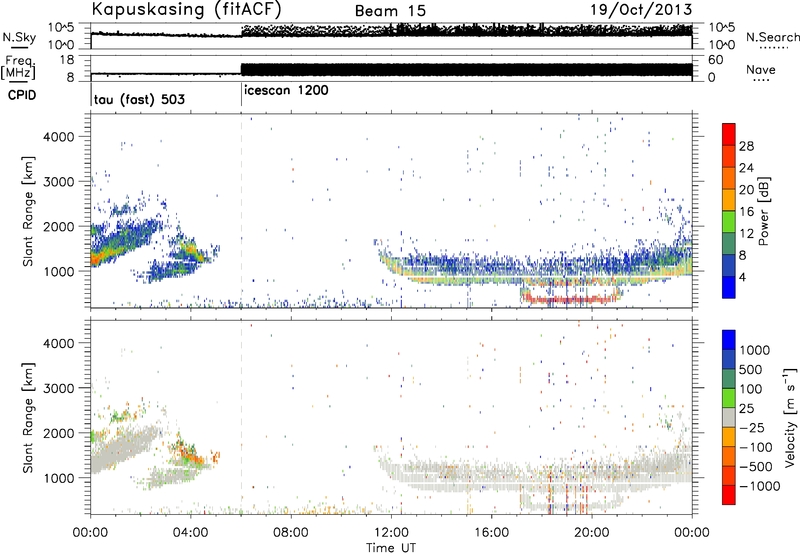
Task: Click the 'N.Search' legend label
Action: 772,37
